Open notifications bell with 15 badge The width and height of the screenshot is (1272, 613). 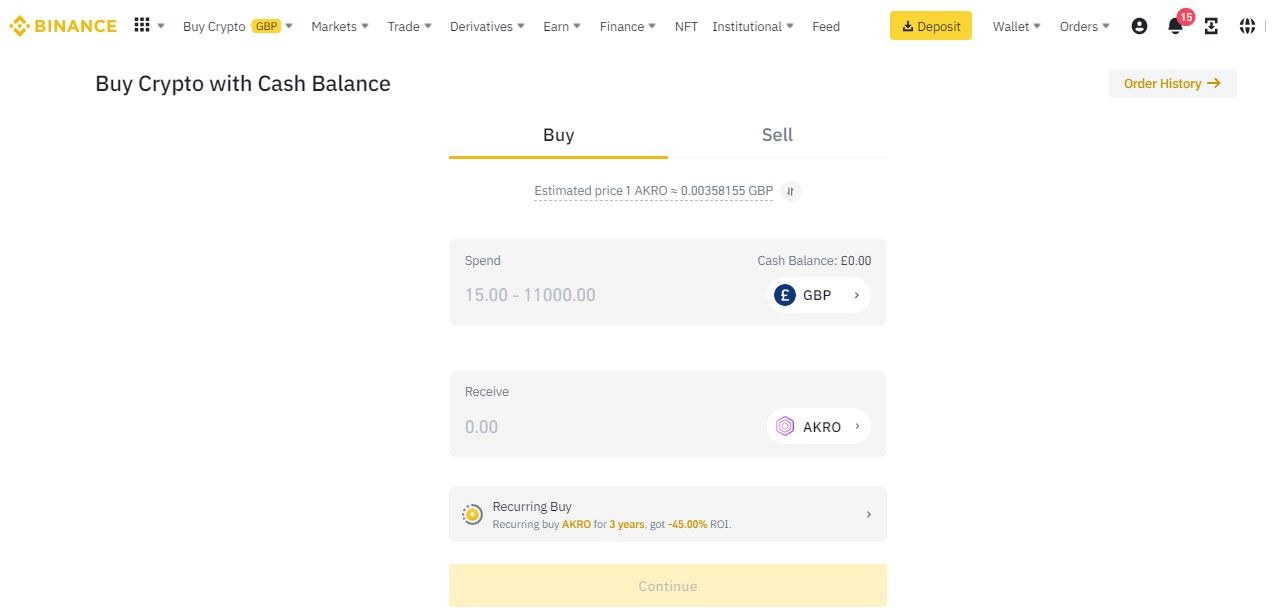tap(1177, 25)
